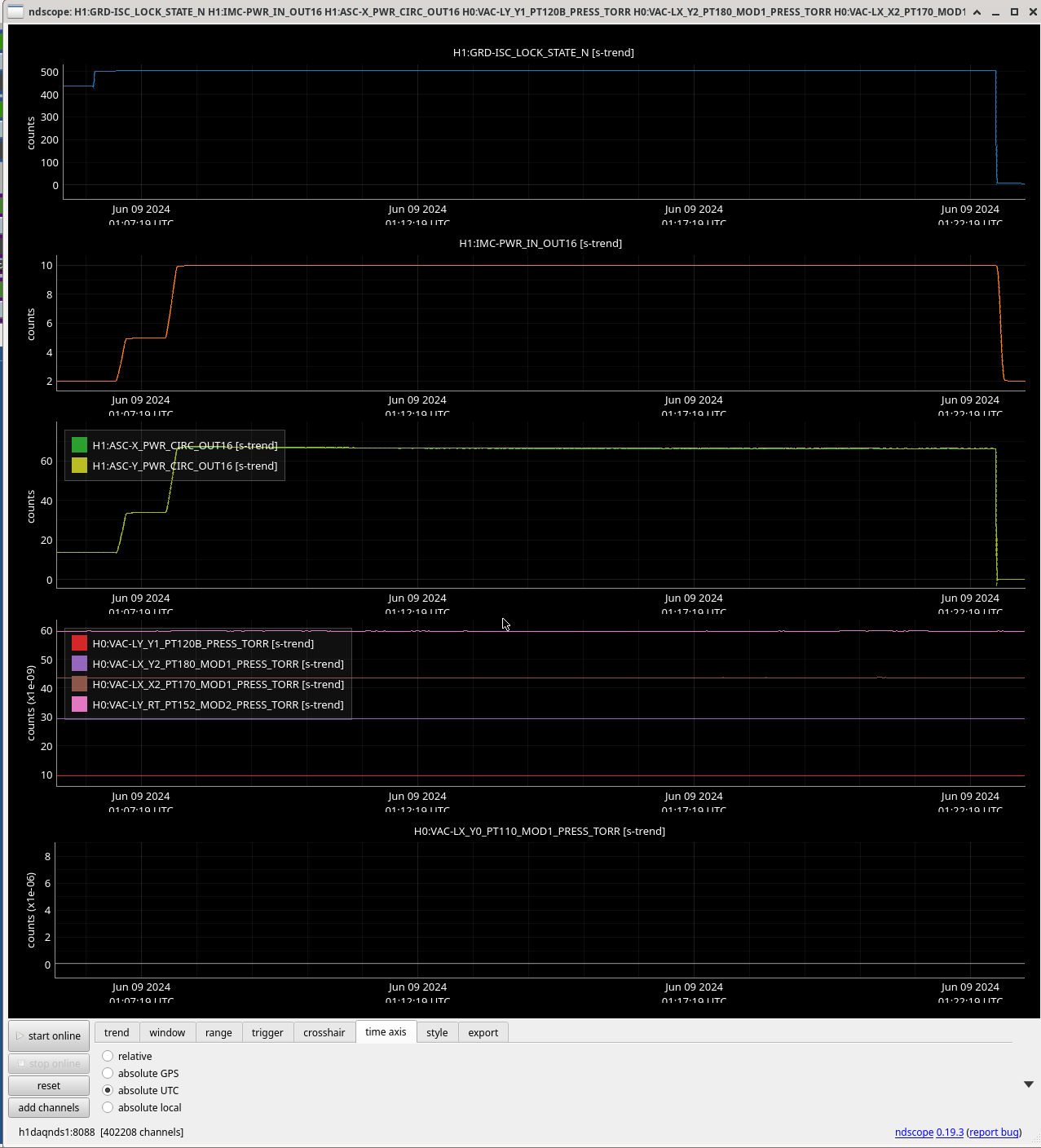1041x1148 pixels.
Task: Click the add channels button
Action: [49, 1107]
